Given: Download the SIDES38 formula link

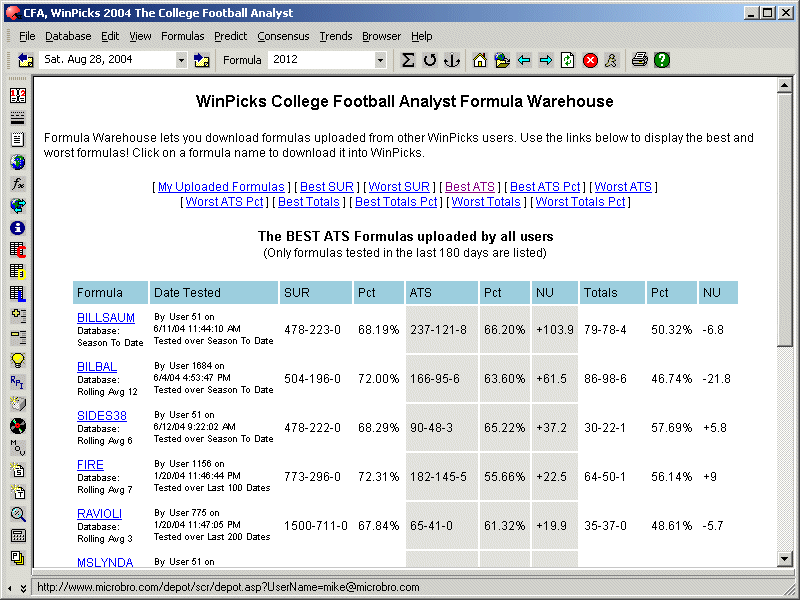Looking at the screenshot, I should pos(102,416).
